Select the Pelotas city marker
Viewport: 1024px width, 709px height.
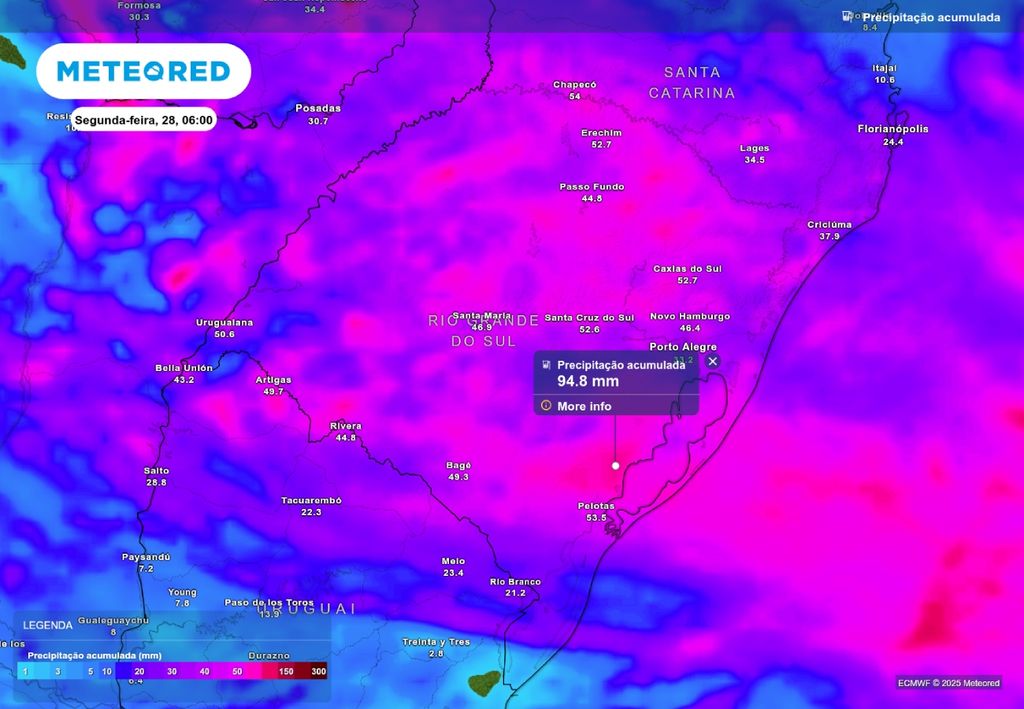pyautogui.click(x=596, y=506)
